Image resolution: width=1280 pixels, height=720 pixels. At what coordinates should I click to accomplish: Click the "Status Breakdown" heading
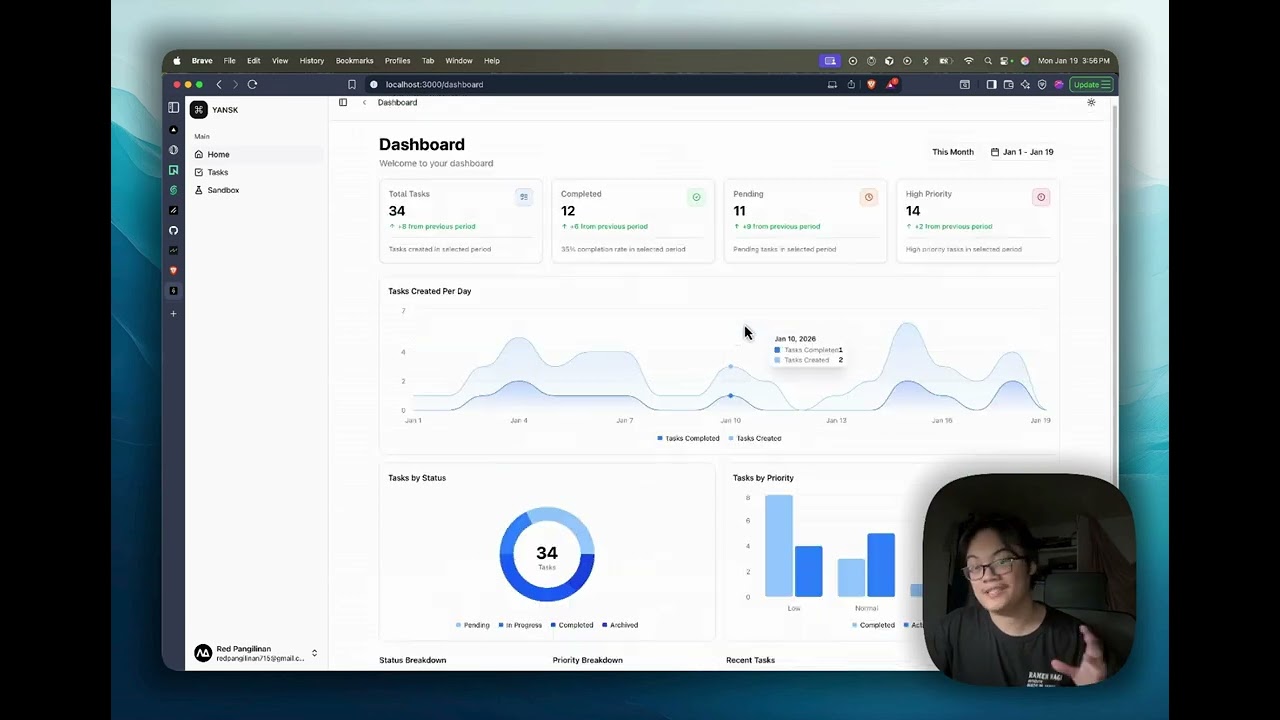pyautogui.click(x=413, y=660)
